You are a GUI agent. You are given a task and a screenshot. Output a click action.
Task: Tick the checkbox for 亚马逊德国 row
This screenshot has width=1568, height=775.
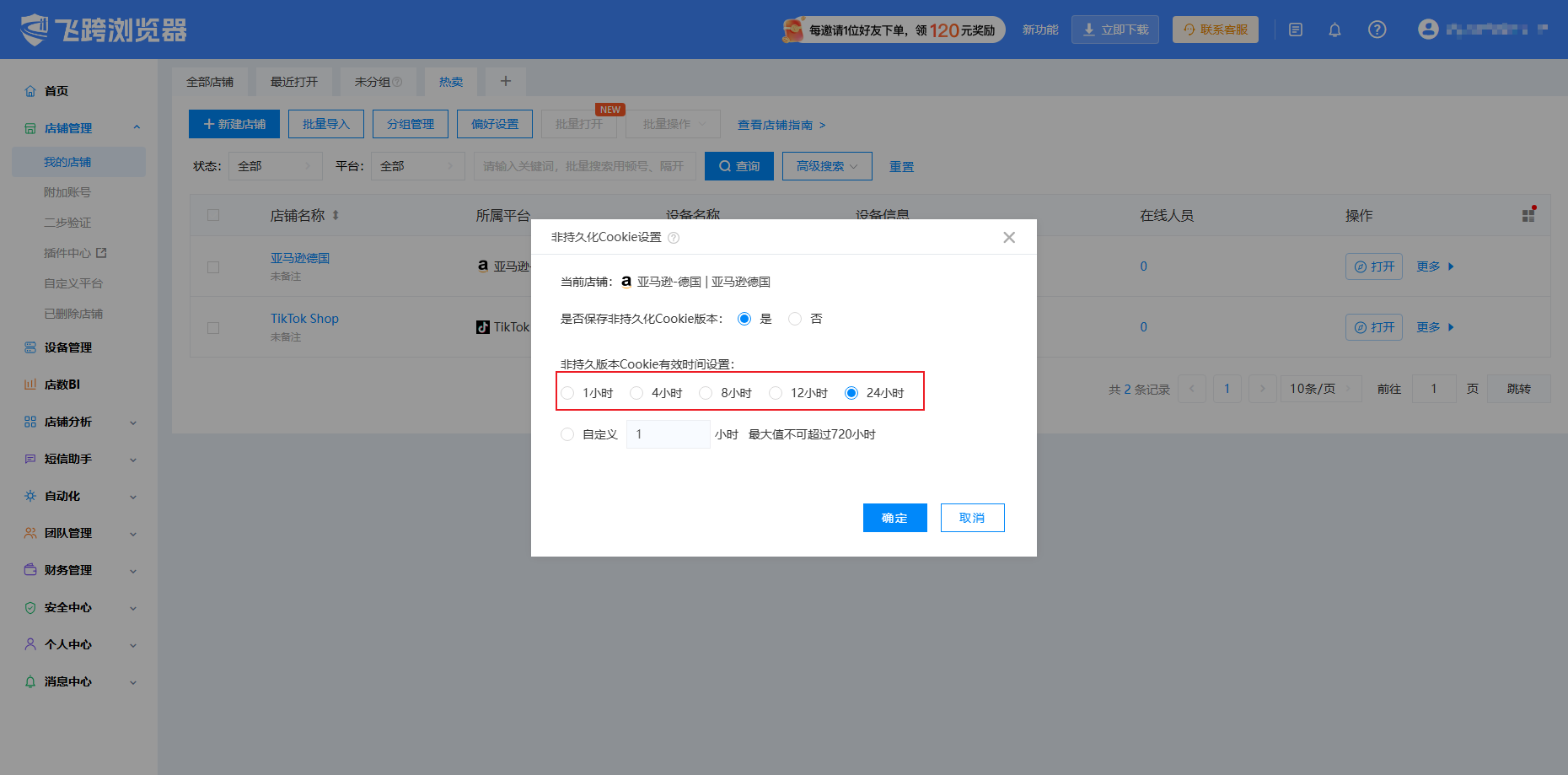[x=213, y=267]
